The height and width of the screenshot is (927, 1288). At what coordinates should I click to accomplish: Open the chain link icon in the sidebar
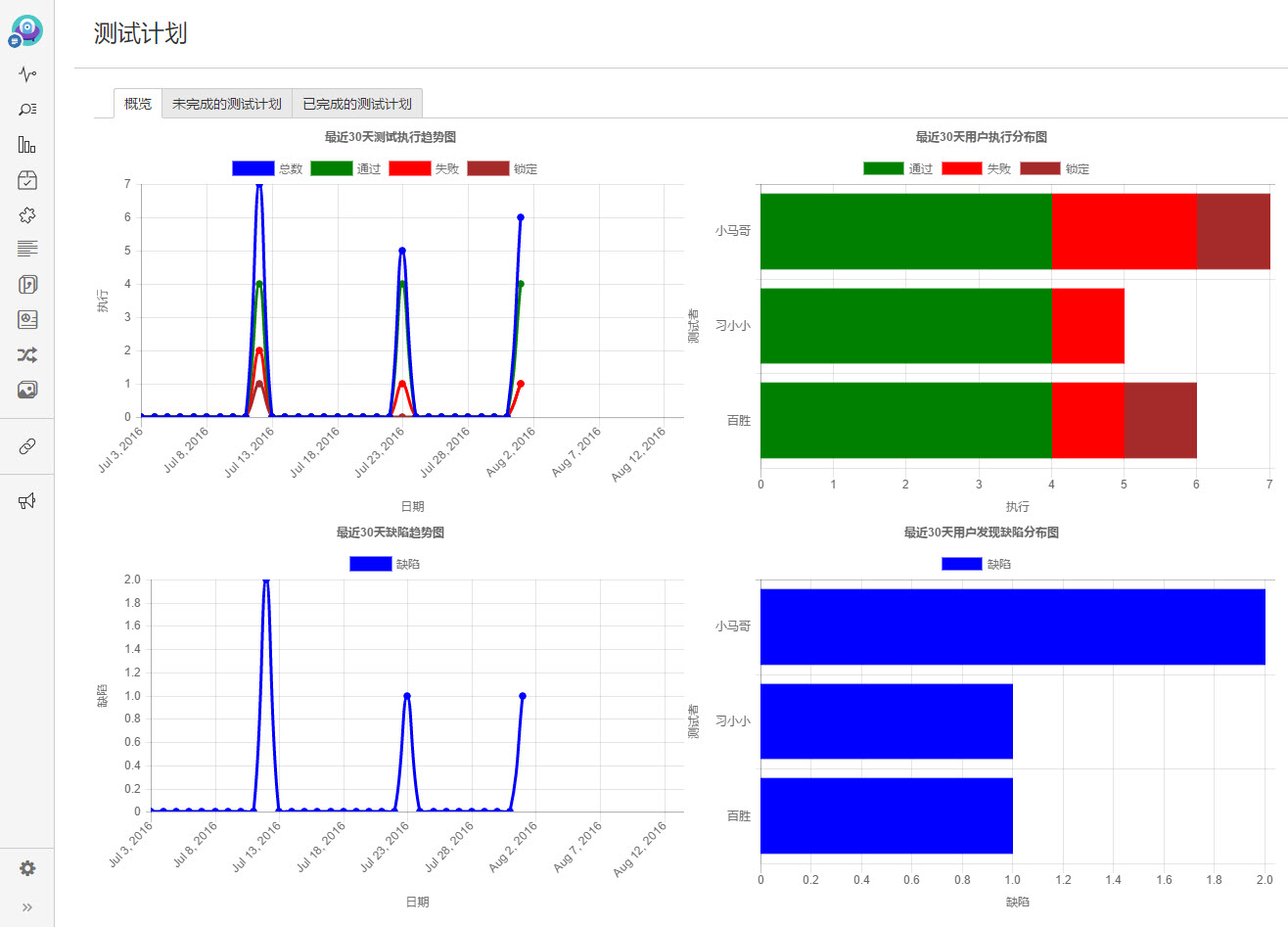coord(27,446)
